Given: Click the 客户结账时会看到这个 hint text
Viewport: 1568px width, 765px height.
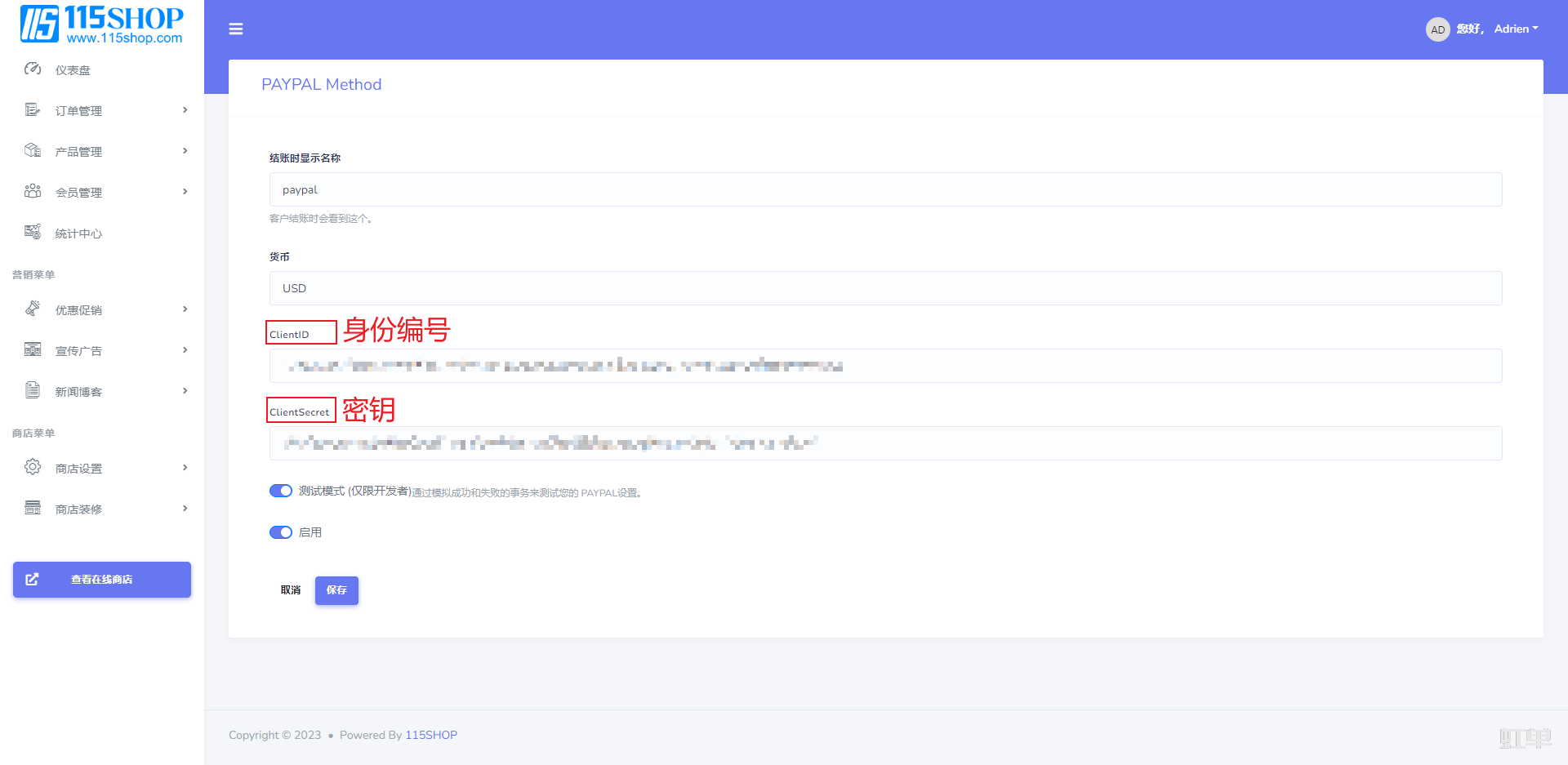Looking at the screenshot, I should coord(321,219).
